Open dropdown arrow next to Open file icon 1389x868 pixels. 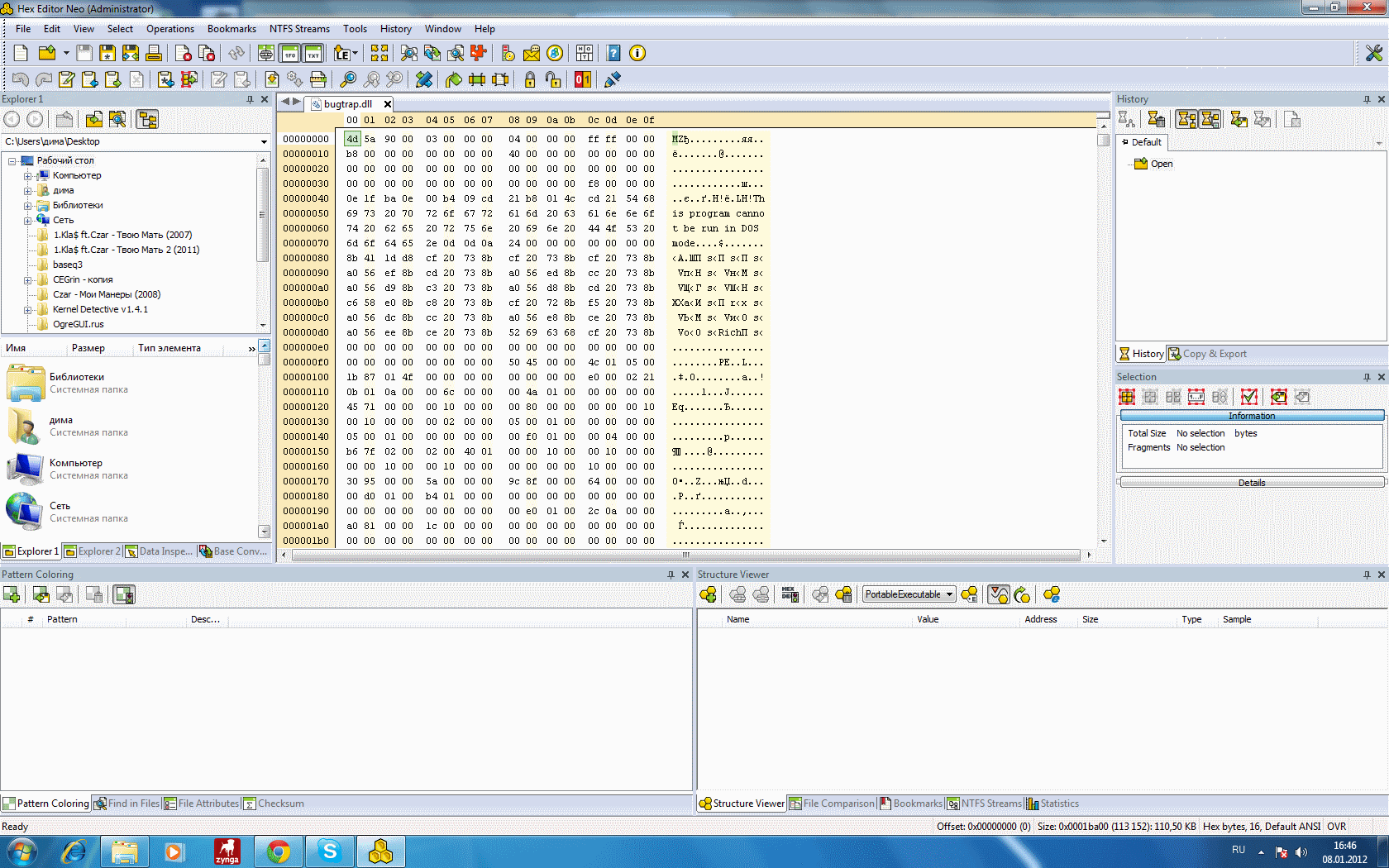pyautogui.click(x=66, y=53)
